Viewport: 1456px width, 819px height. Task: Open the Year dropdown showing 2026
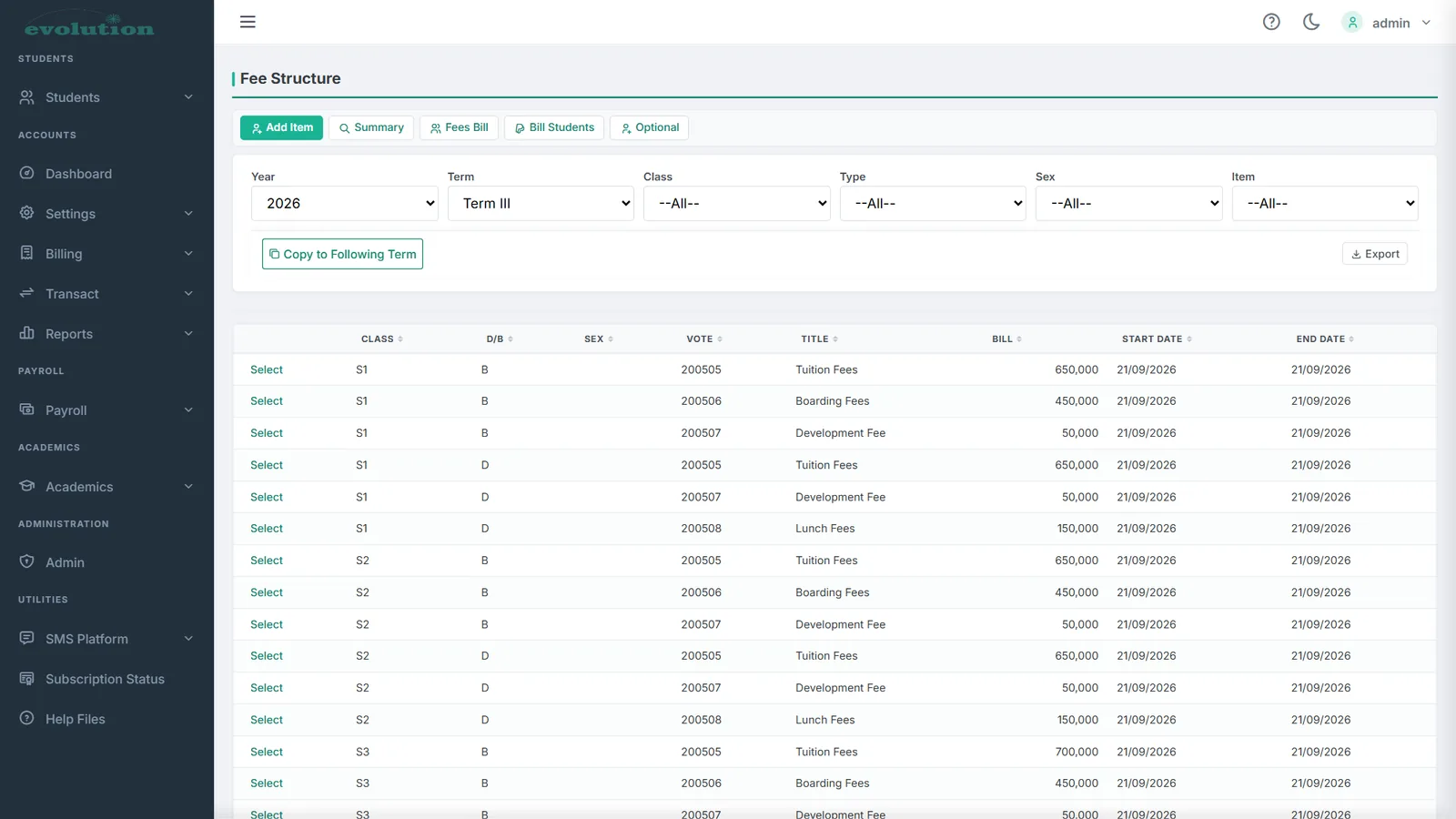(345, 204)
